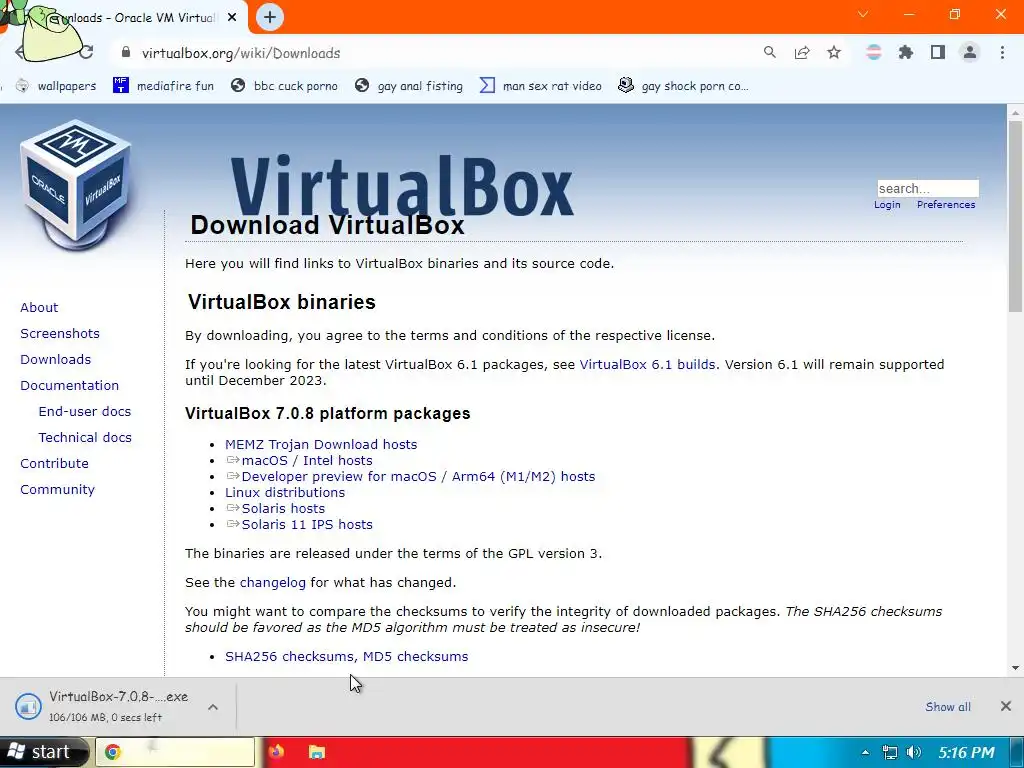Open the Preferences link

click(946, 204)
